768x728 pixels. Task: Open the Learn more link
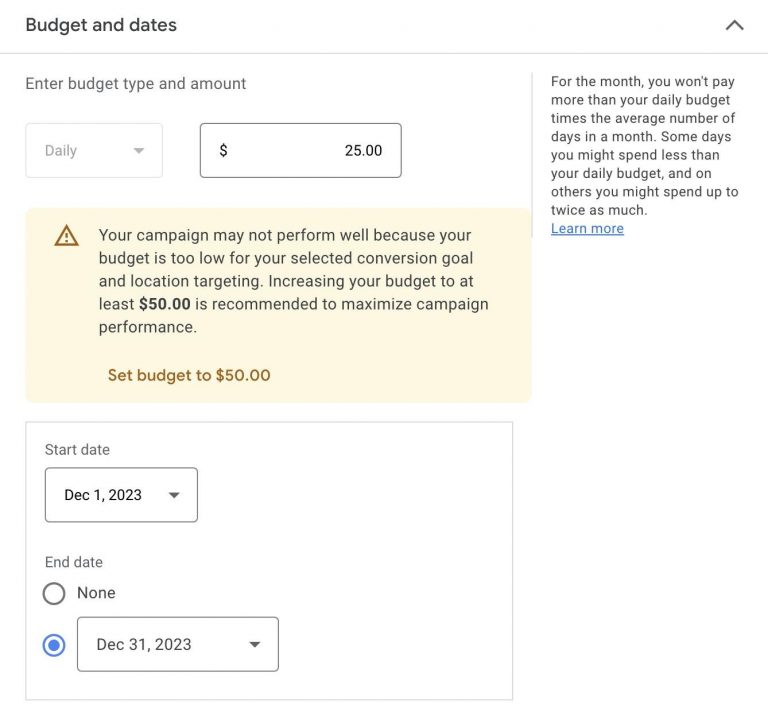(x=587, y=229)
